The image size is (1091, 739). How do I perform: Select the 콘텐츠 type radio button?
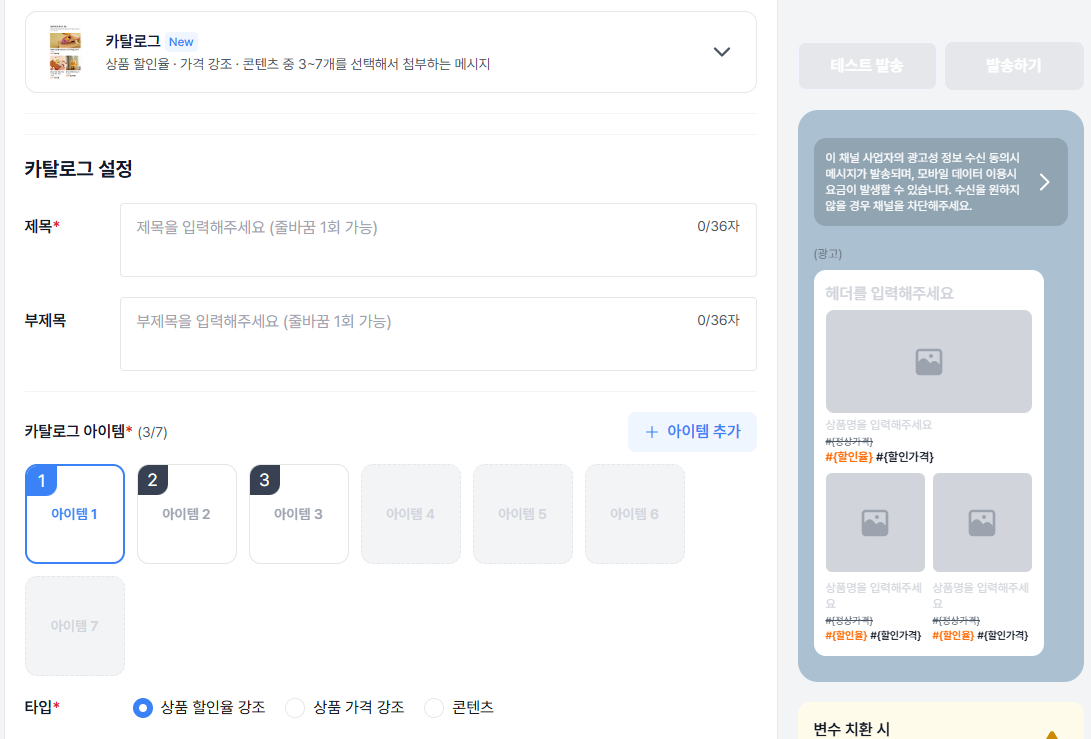click(434, 708)
